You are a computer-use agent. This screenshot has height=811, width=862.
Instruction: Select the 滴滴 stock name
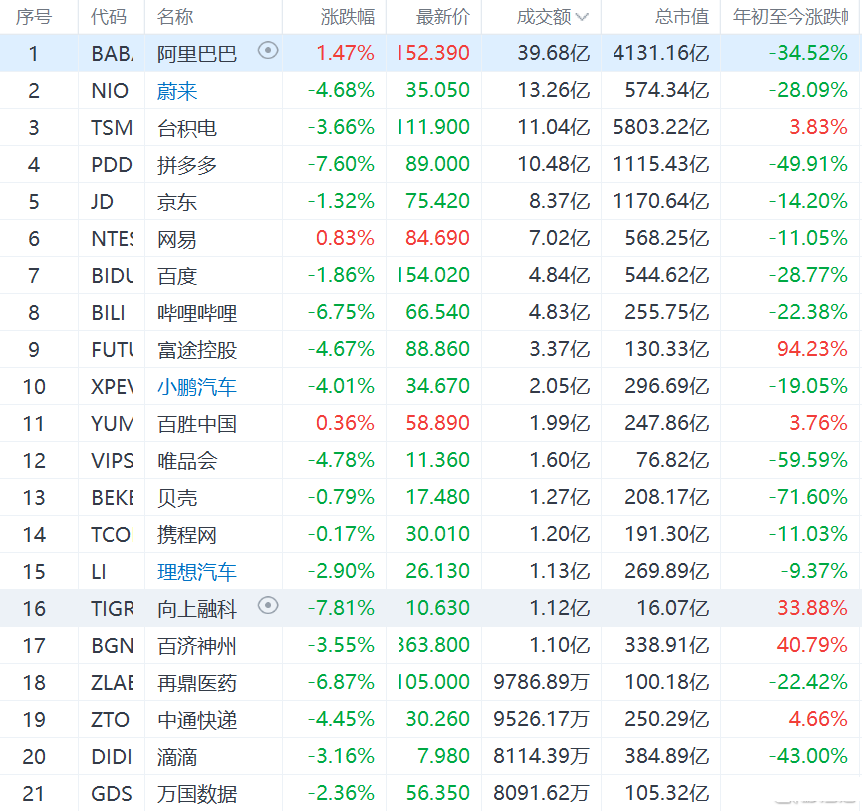coord(177,757)
